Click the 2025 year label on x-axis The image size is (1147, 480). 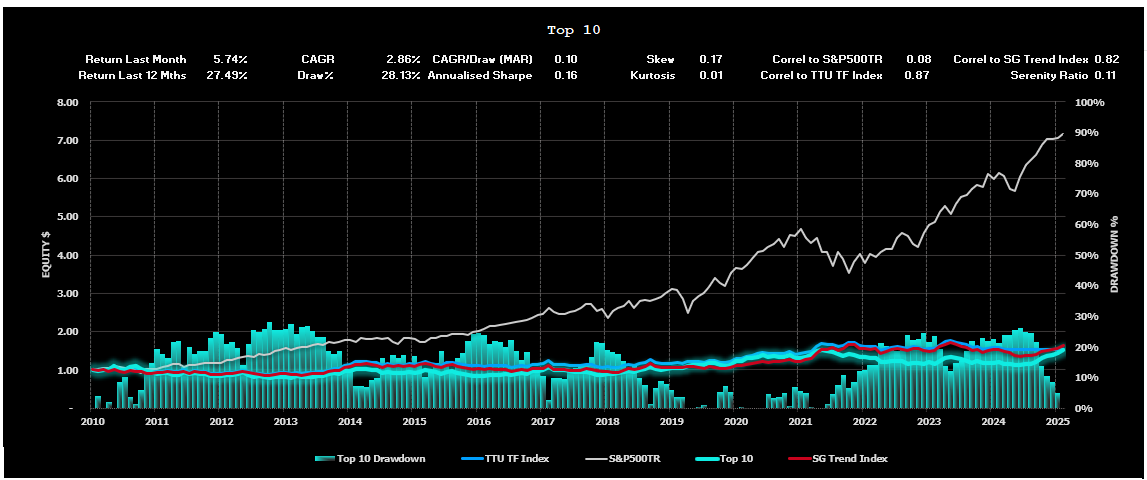pos(1057,422)
